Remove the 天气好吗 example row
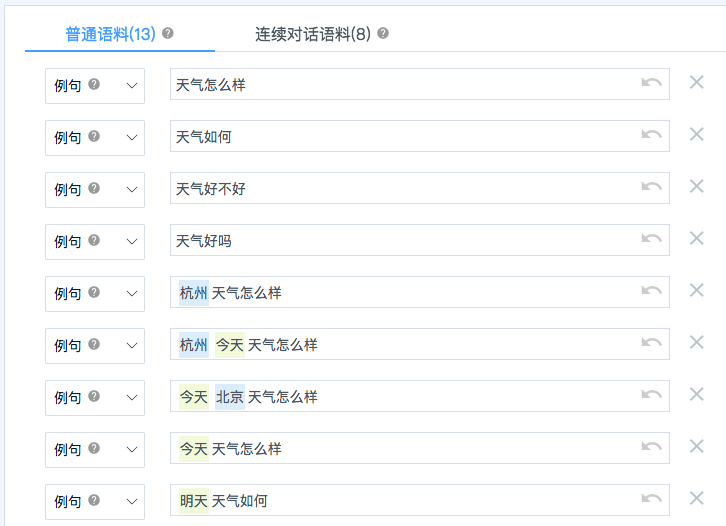 (697, 238)
